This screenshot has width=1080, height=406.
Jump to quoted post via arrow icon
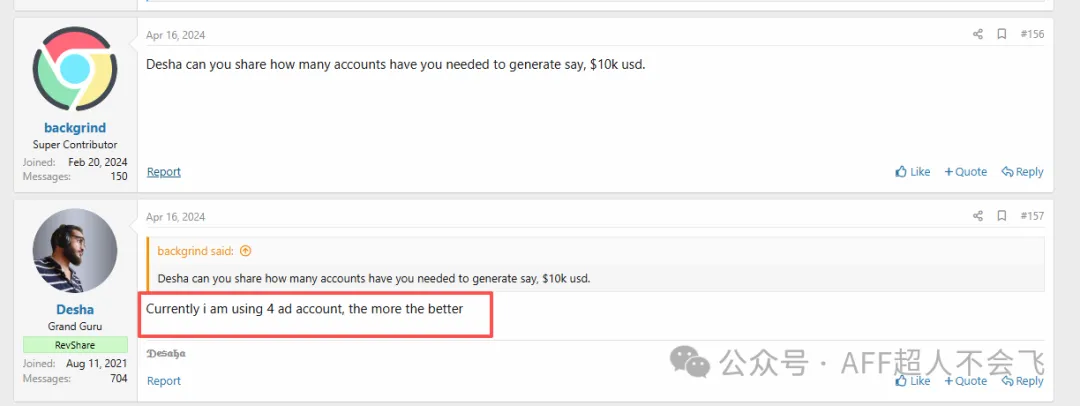pyautogui.click(x=246, y=251)
